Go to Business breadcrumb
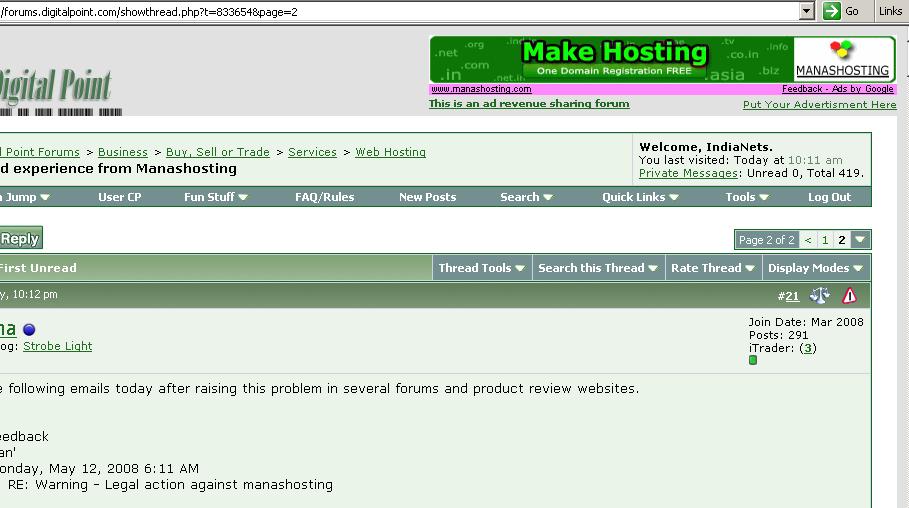The width and height of the screenshot is (909, 508). click(123, 152)
